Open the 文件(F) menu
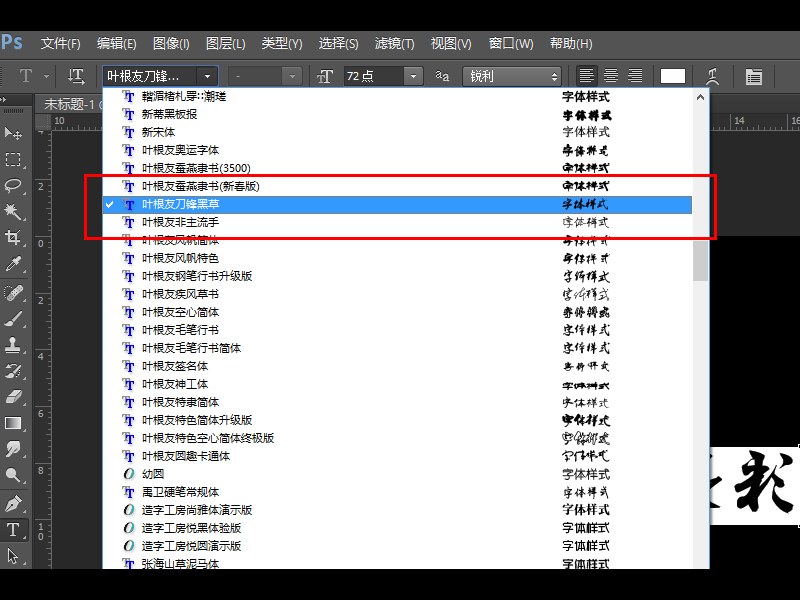800x600 pixels. tap(61, 44)
